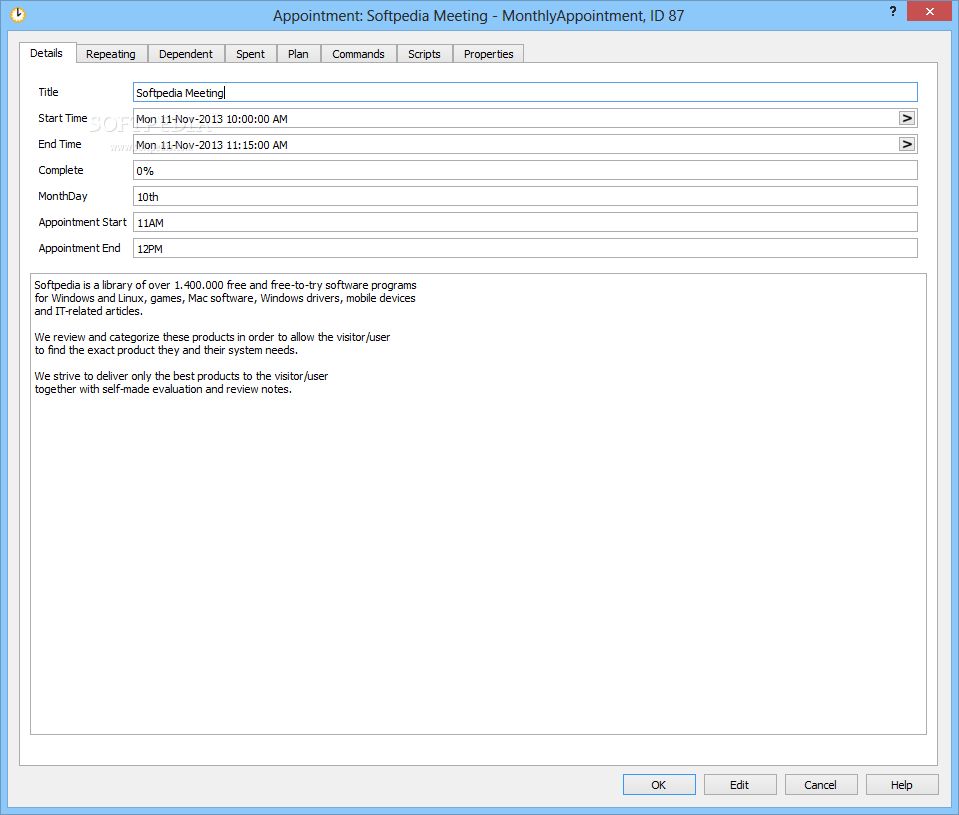
Task: Click into the Title field
Action: 525,92
